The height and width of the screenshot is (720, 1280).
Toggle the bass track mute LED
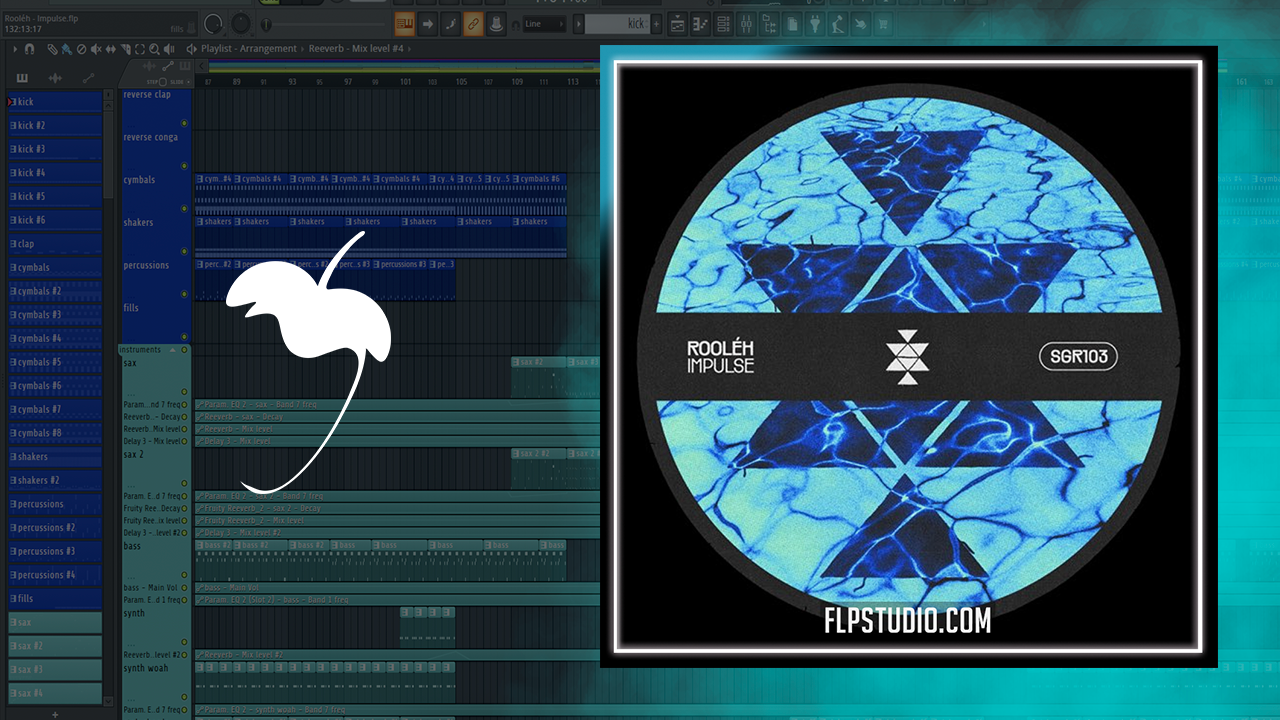pyautogui.click(x=184, y=576)
